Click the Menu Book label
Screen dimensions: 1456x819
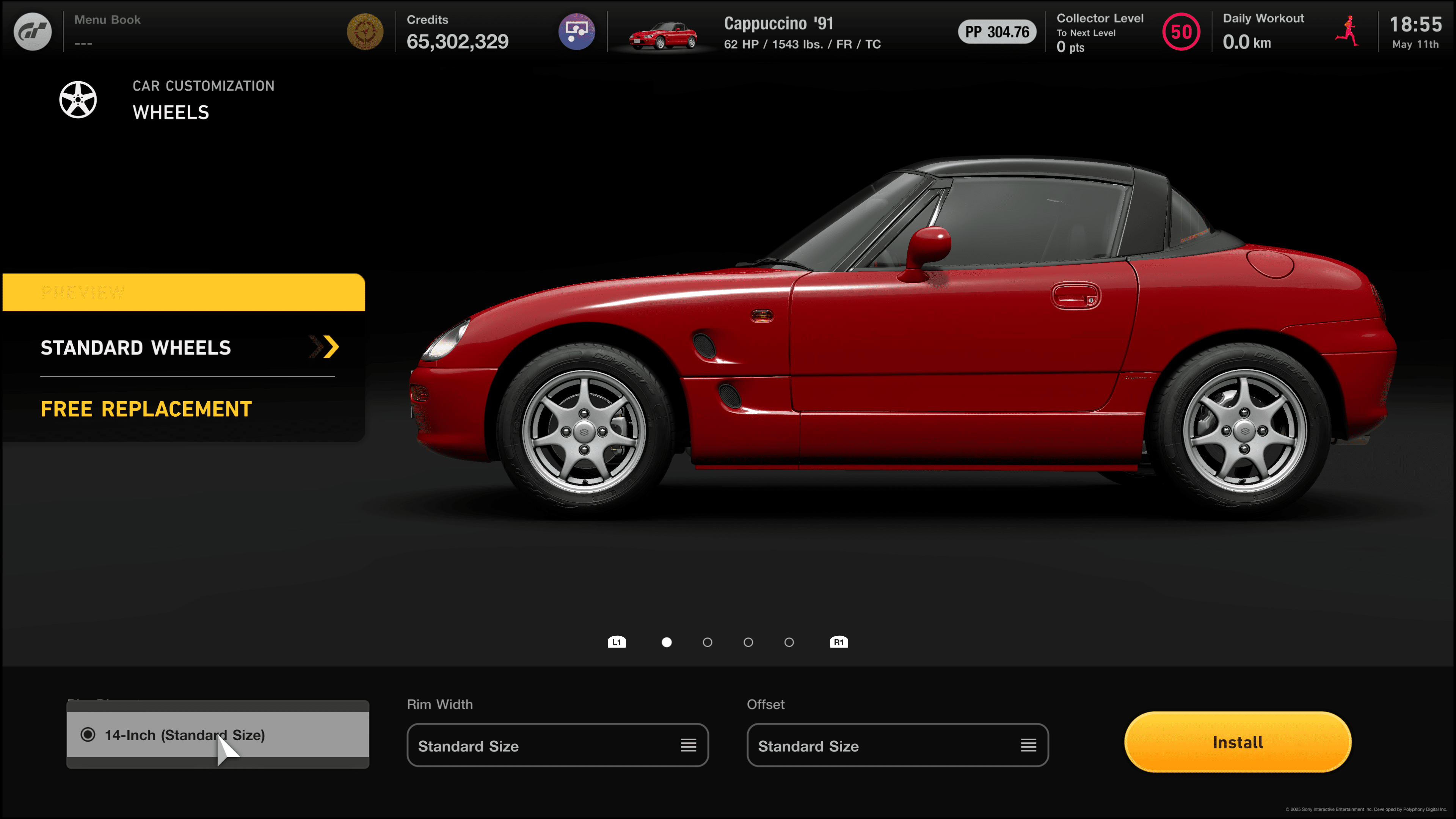(x=107, y=20)
